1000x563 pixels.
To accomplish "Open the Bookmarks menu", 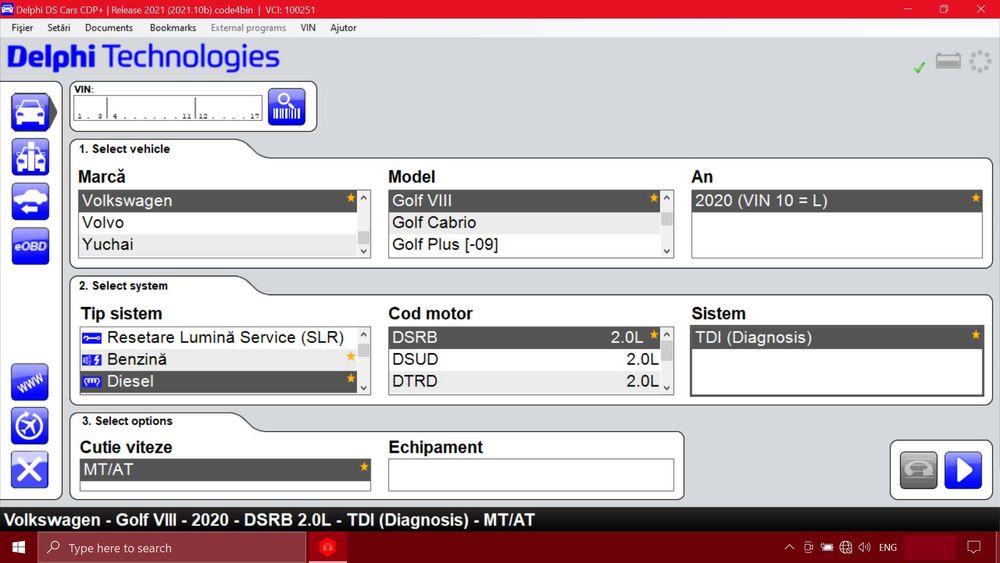I will 173,28.
